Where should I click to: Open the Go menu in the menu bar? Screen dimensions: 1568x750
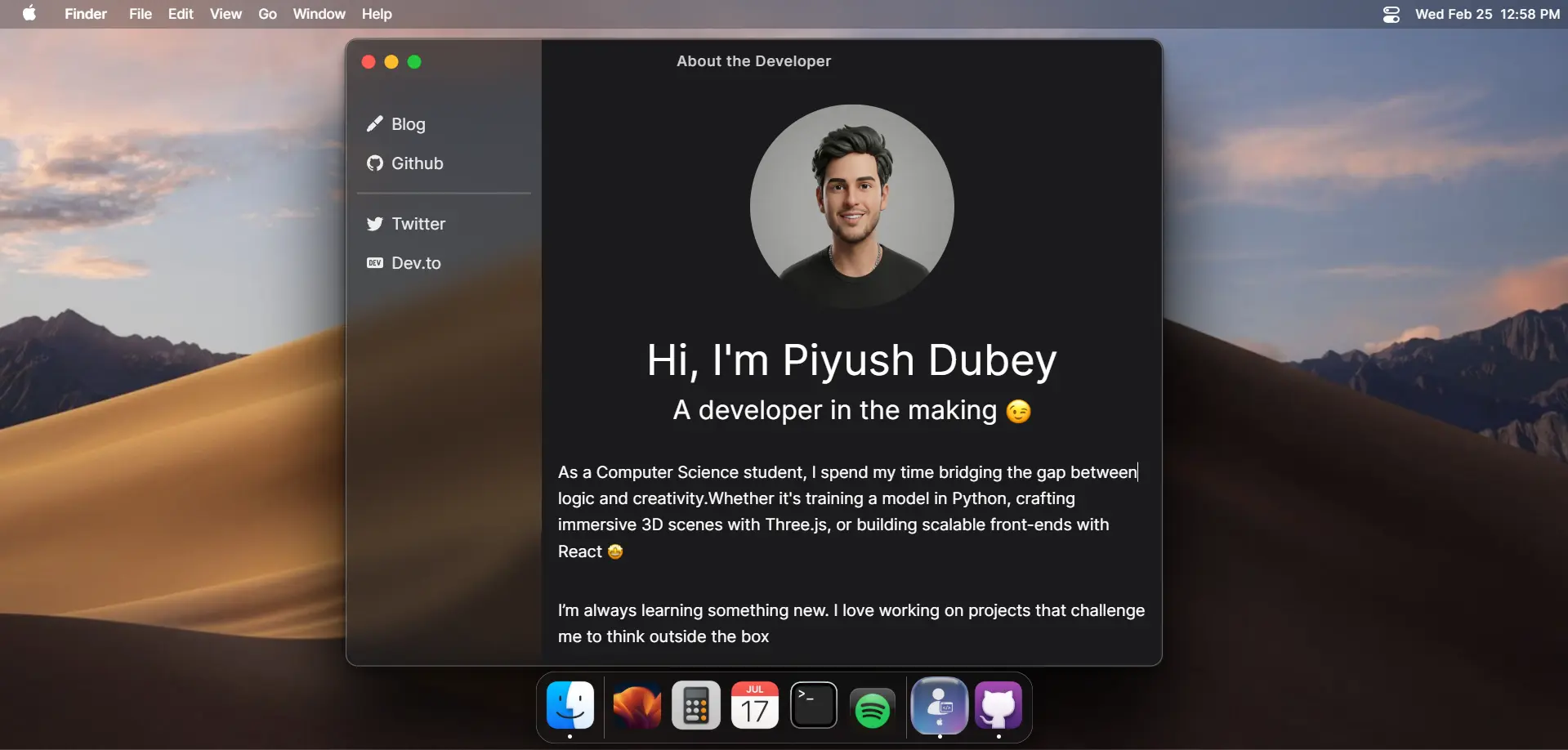[x=266, y=14]
